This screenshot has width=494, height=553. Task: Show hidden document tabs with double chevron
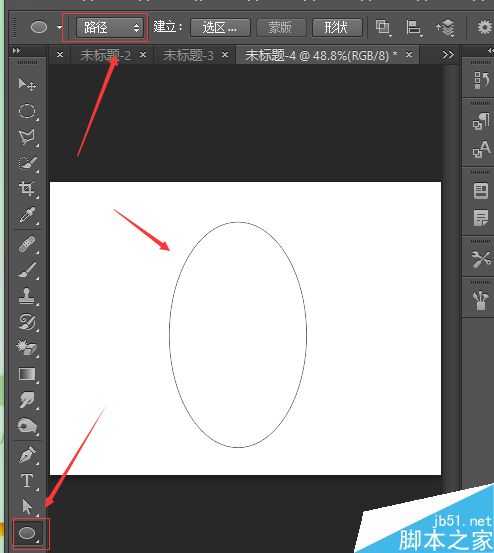click(x=448, y=55)
